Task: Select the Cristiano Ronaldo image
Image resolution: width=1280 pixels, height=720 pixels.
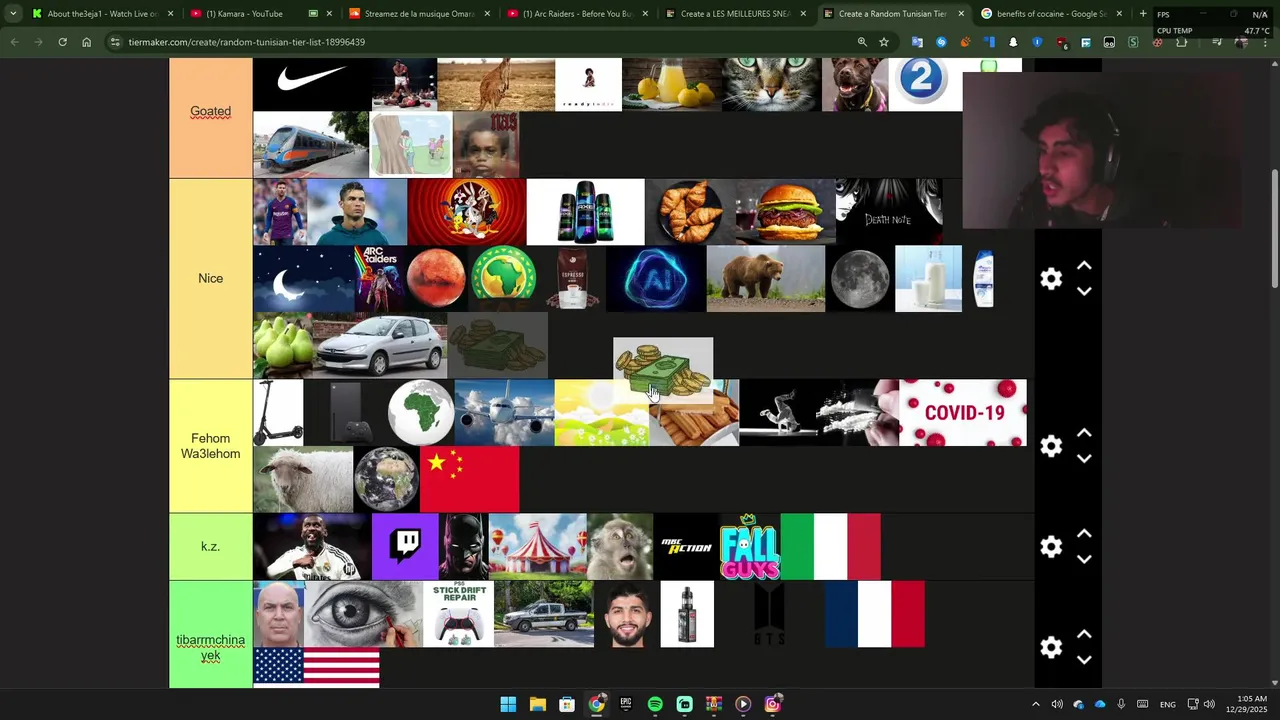Action: tap(357, 212)
